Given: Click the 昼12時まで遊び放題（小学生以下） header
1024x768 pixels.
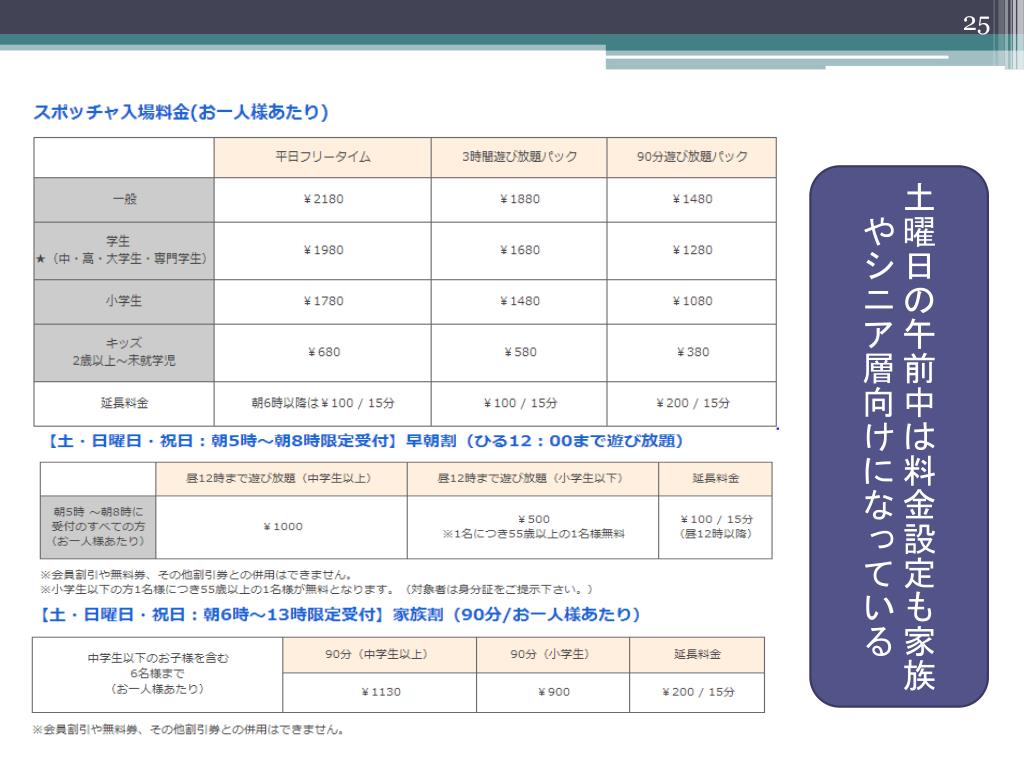Looking at the screenshot, I should 532,479.
